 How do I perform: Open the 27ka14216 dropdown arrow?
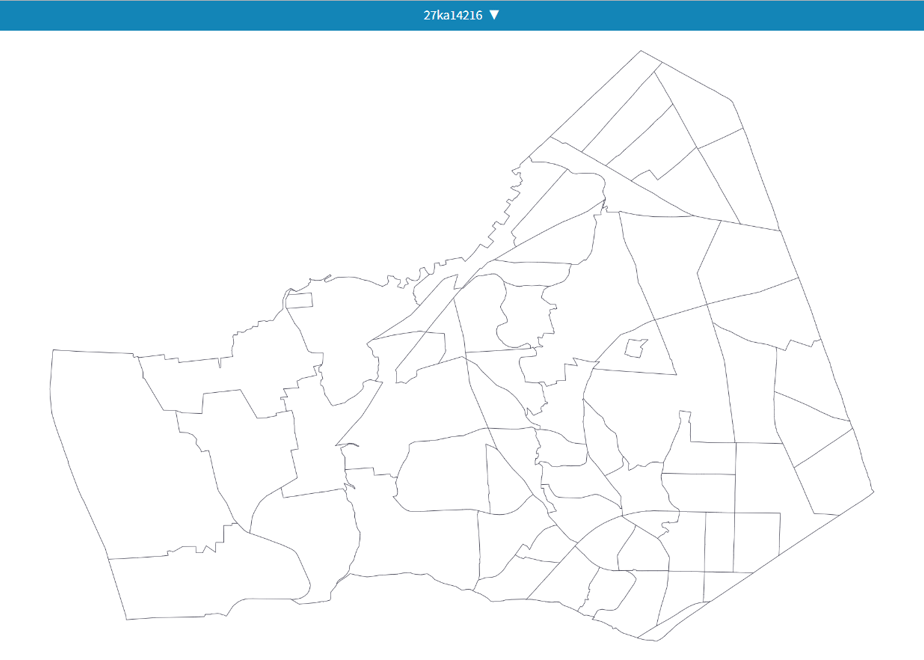point(494,15)
